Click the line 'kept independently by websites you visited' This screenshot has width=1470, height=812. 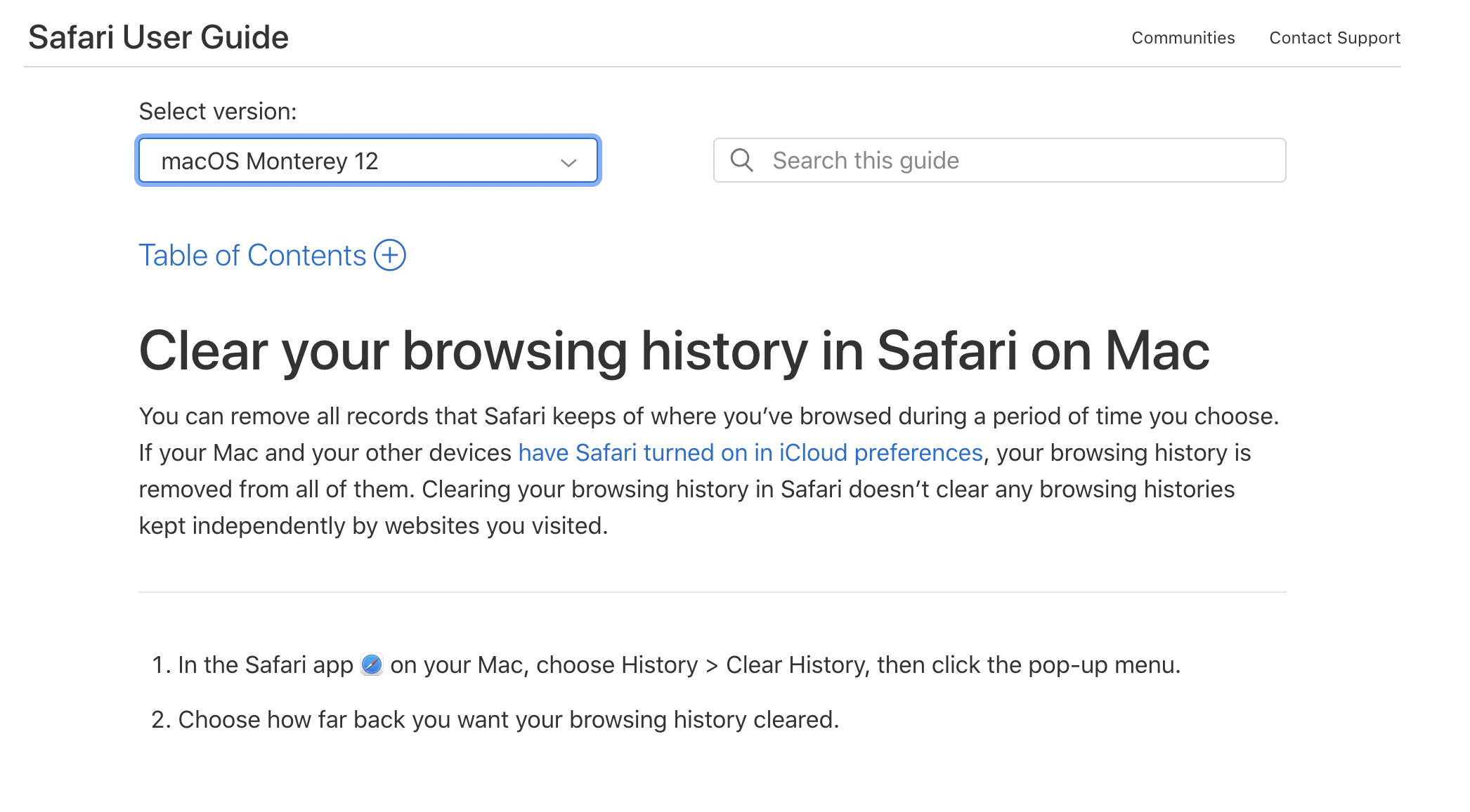(373, 526)
